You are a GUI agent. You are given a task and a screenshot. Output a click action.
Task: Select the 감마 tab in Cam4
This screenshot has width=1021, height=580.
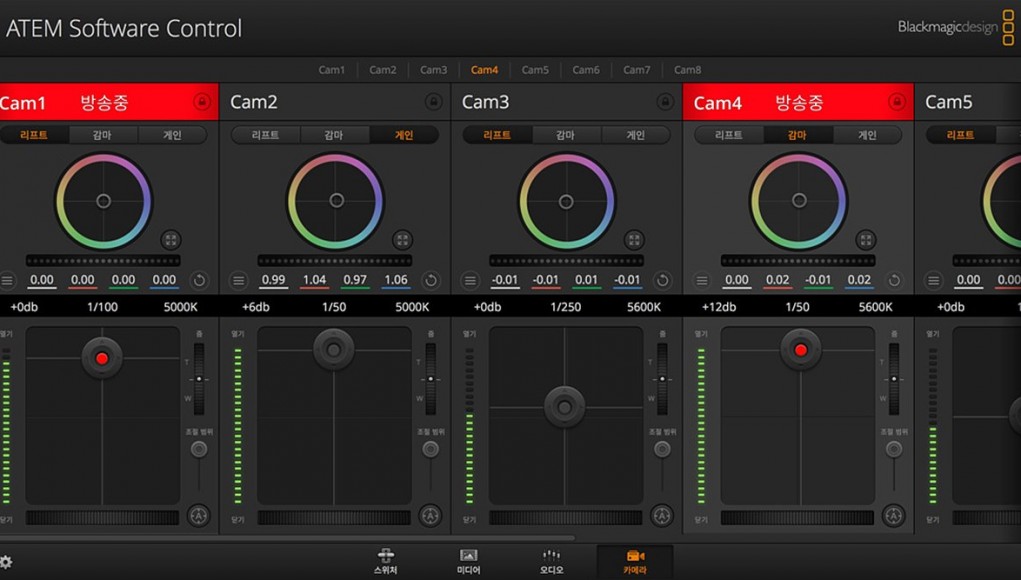click(798, 135)
